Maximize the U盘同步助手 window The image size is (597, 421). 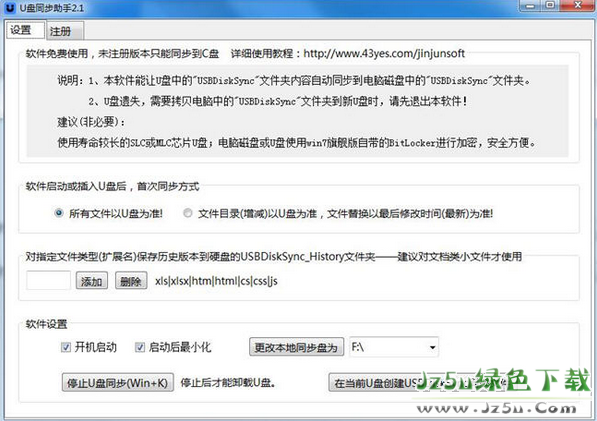[x=550, y=5]
